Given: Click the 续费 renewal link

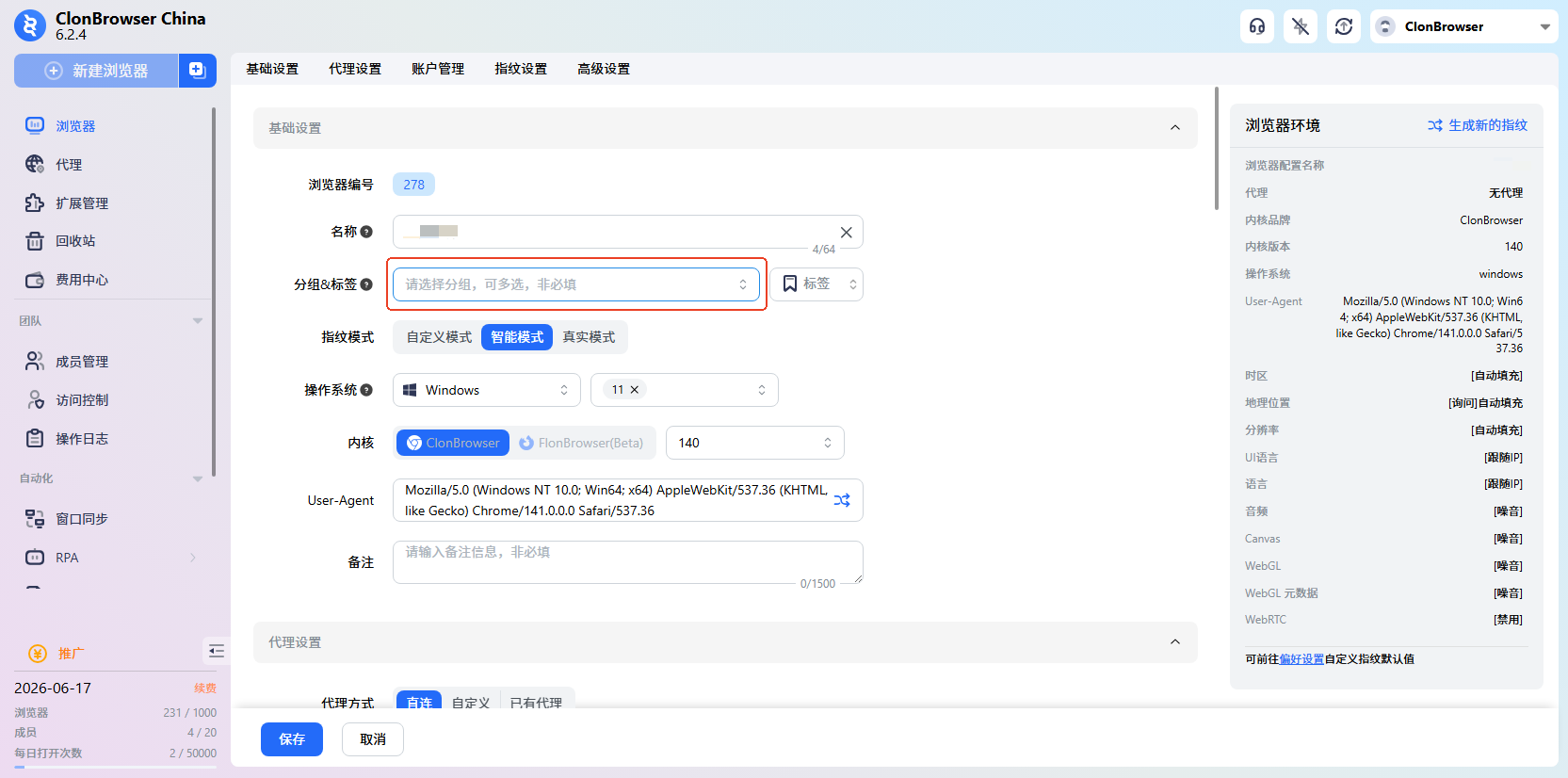Looking at the screenshot, I should click(205, 689).
